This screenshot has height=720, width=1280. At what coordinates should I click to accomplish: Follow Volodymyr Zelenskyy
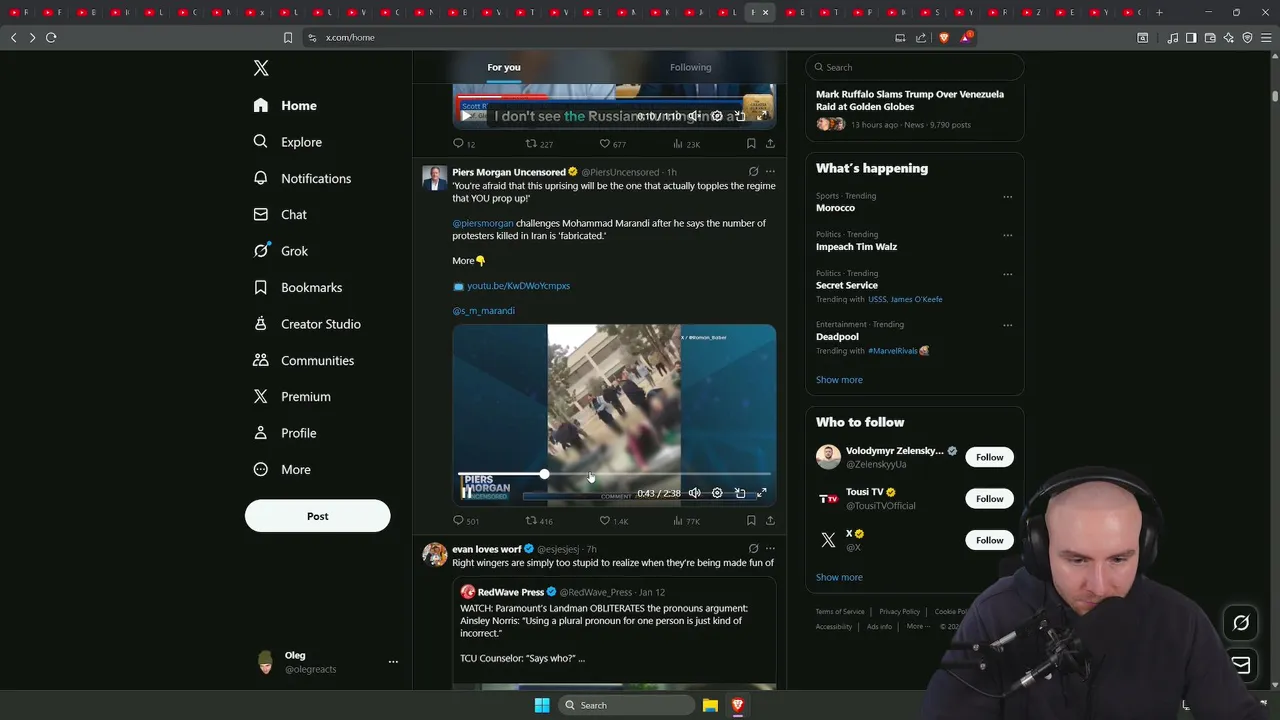coord(990,457)
